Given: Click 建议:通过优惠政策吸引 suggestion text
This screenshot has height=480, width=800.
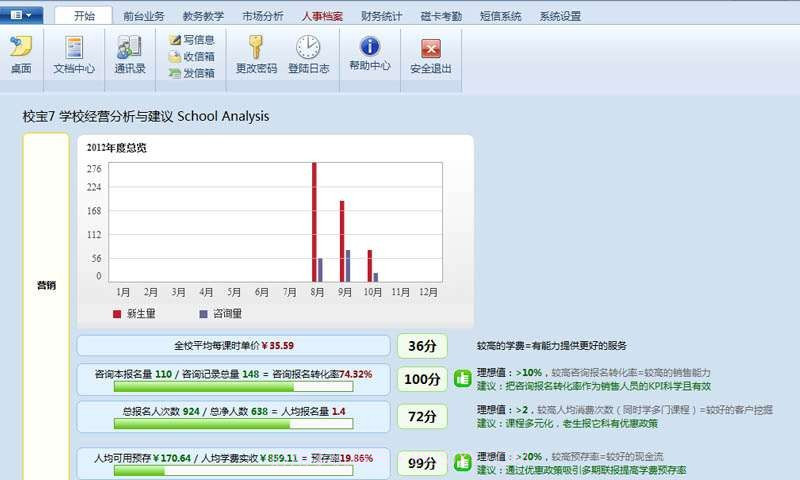Looking at the screenshot, I should (x=582, y=470).
